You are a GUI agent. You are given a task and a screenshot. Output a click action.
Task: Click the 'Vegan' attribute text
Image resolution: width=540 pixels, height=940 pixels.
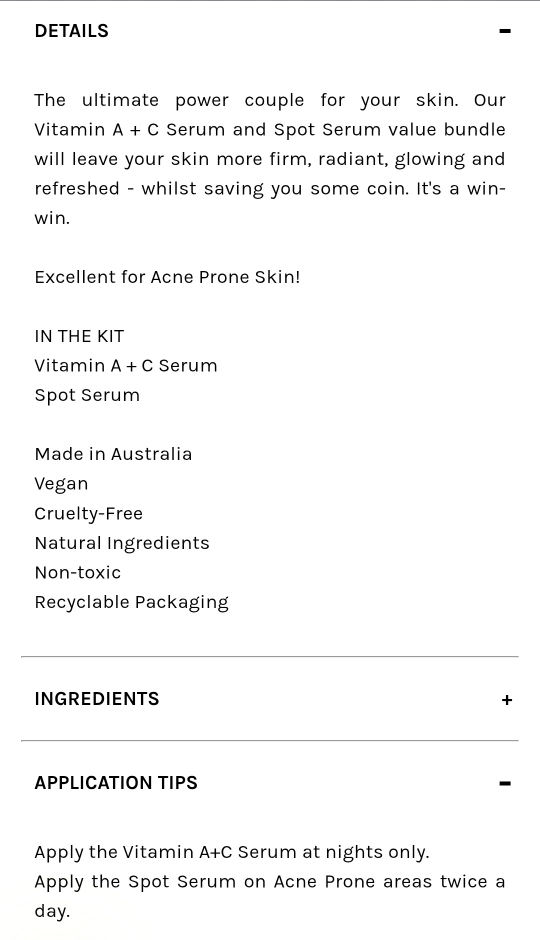(61, 484)
